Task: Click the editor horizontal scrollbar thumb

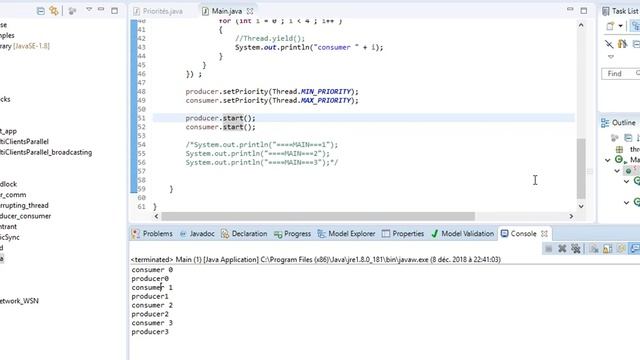Action: tap(318, 216)
